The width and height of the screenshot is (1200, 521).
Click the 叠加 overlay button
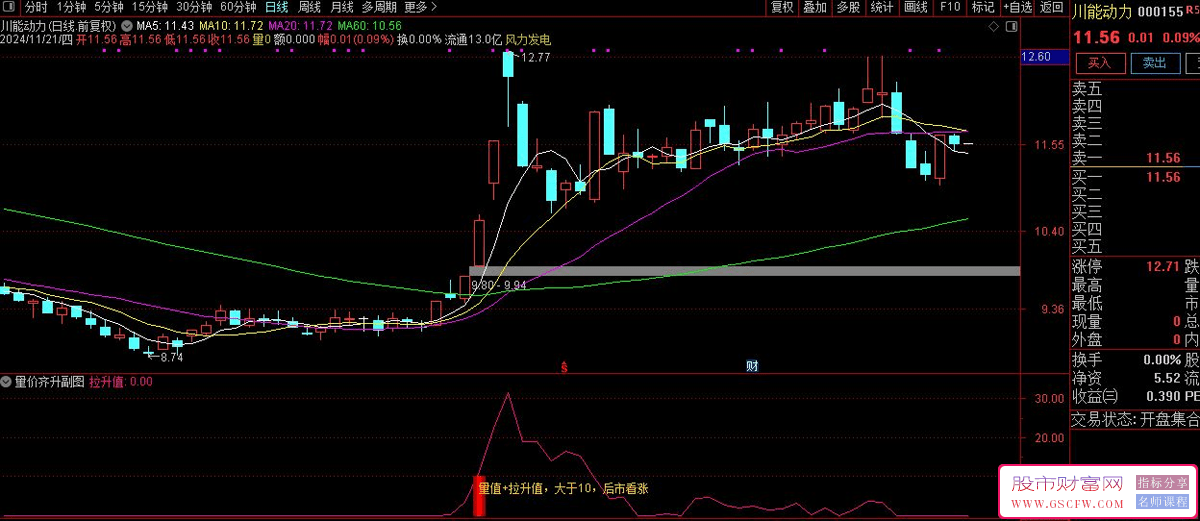click(815, 7)
